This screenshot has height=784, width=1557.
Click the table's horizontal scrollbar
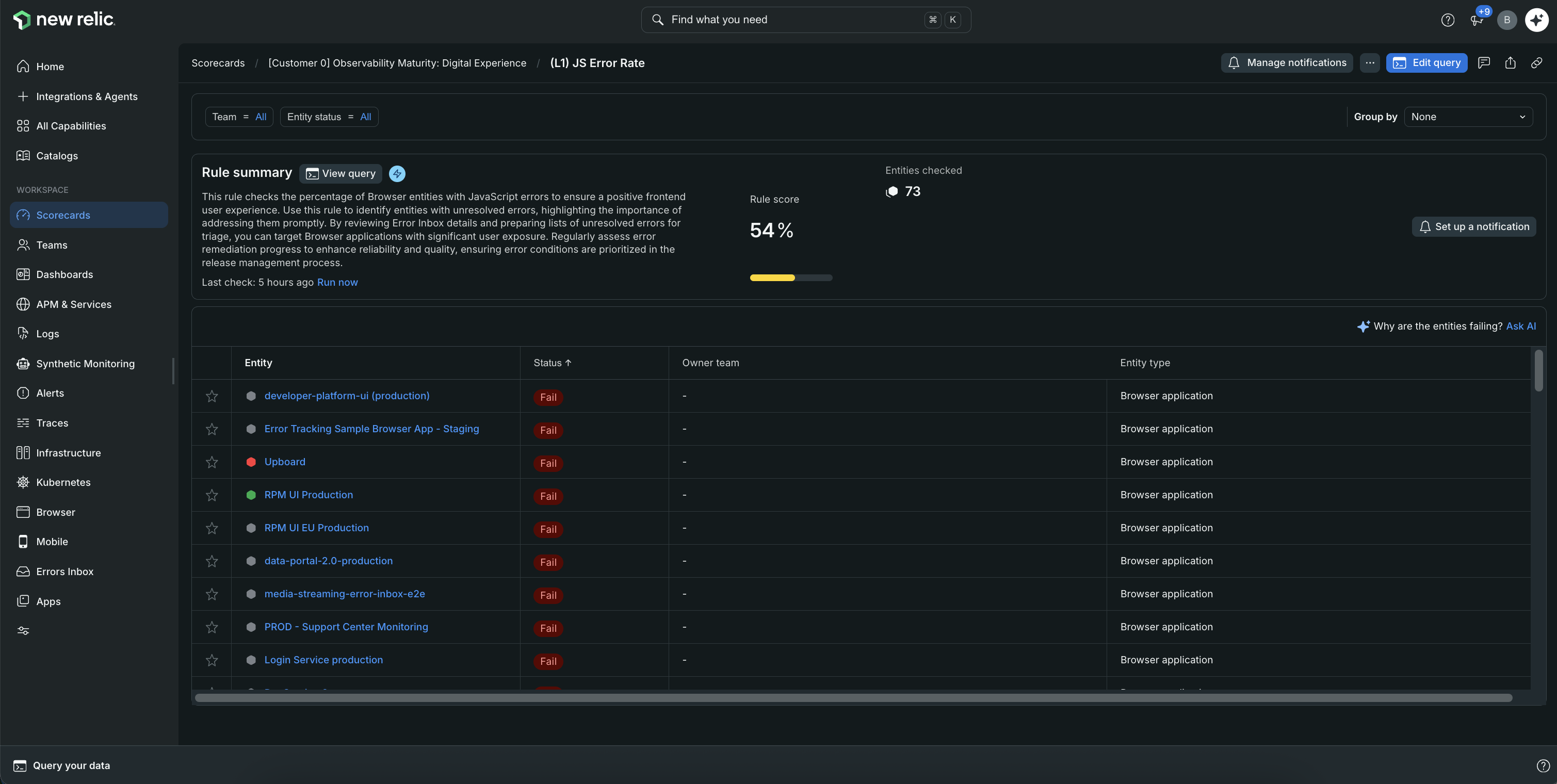(853, 697)
